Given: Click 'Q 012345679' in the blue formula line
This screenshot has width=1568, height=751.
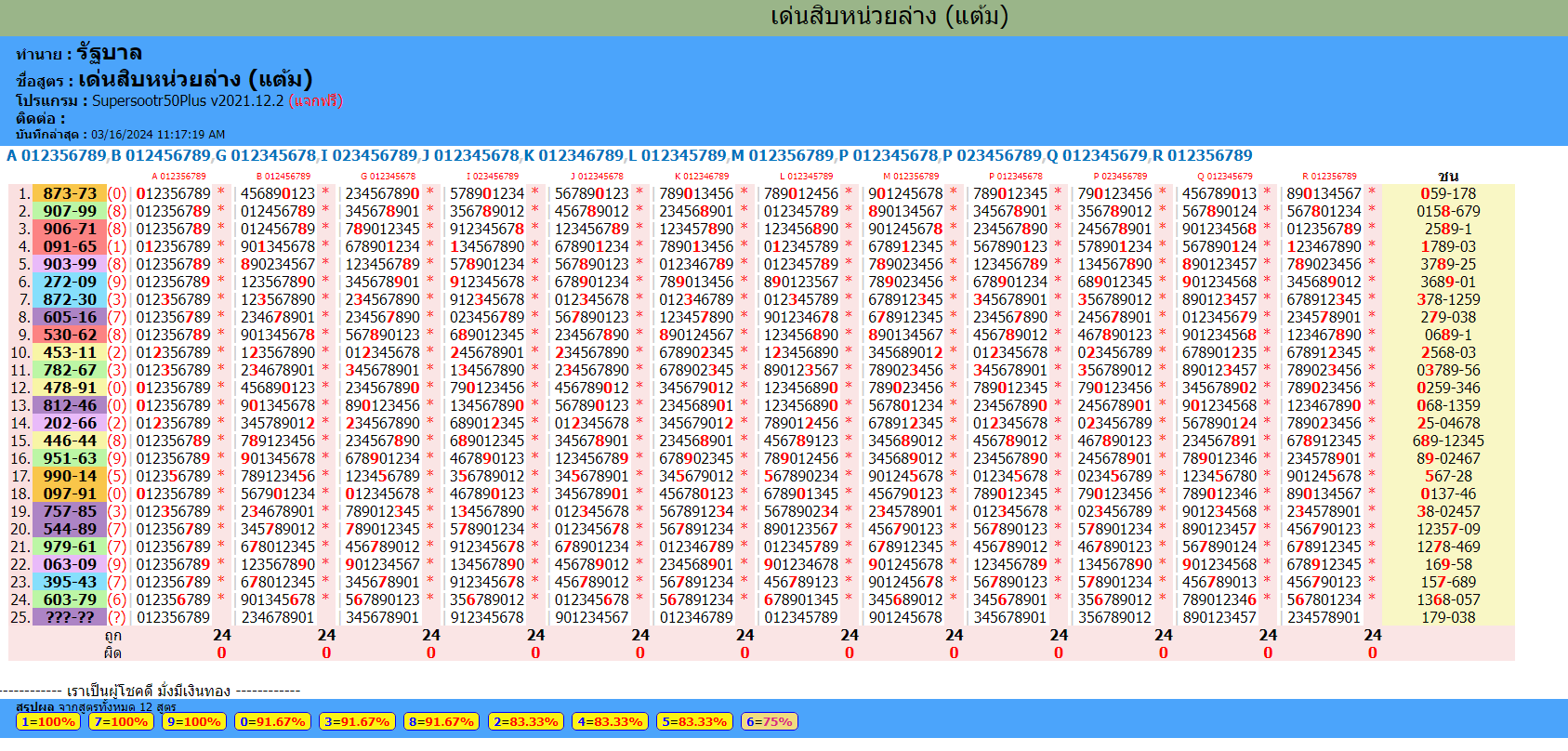Looking at the screenshot, I should 1098,155.
